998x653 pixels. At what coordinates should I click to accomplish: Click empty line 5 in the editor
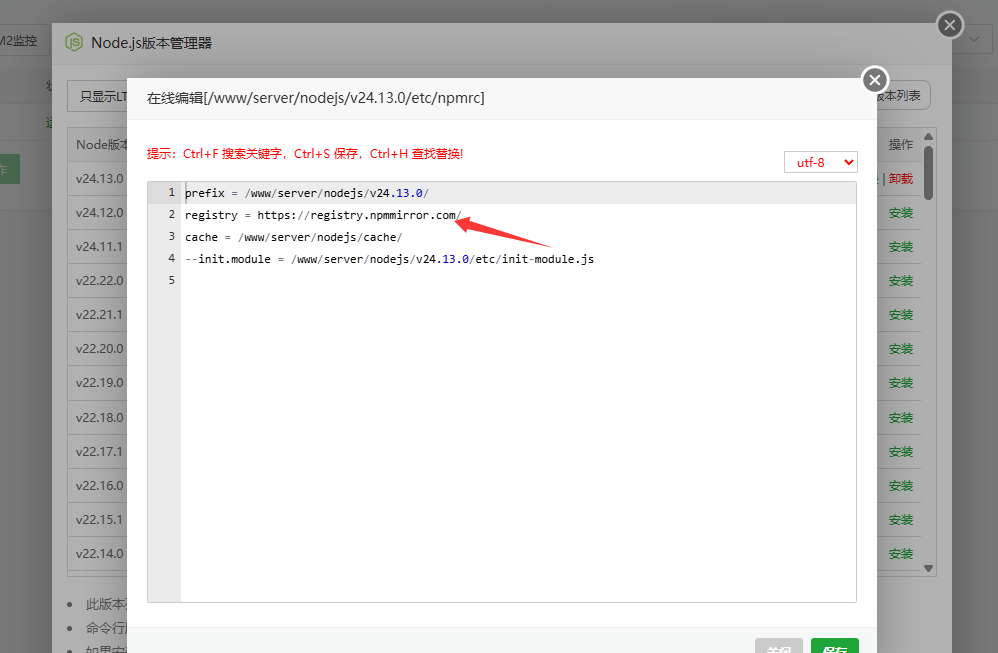coord(400,281)
